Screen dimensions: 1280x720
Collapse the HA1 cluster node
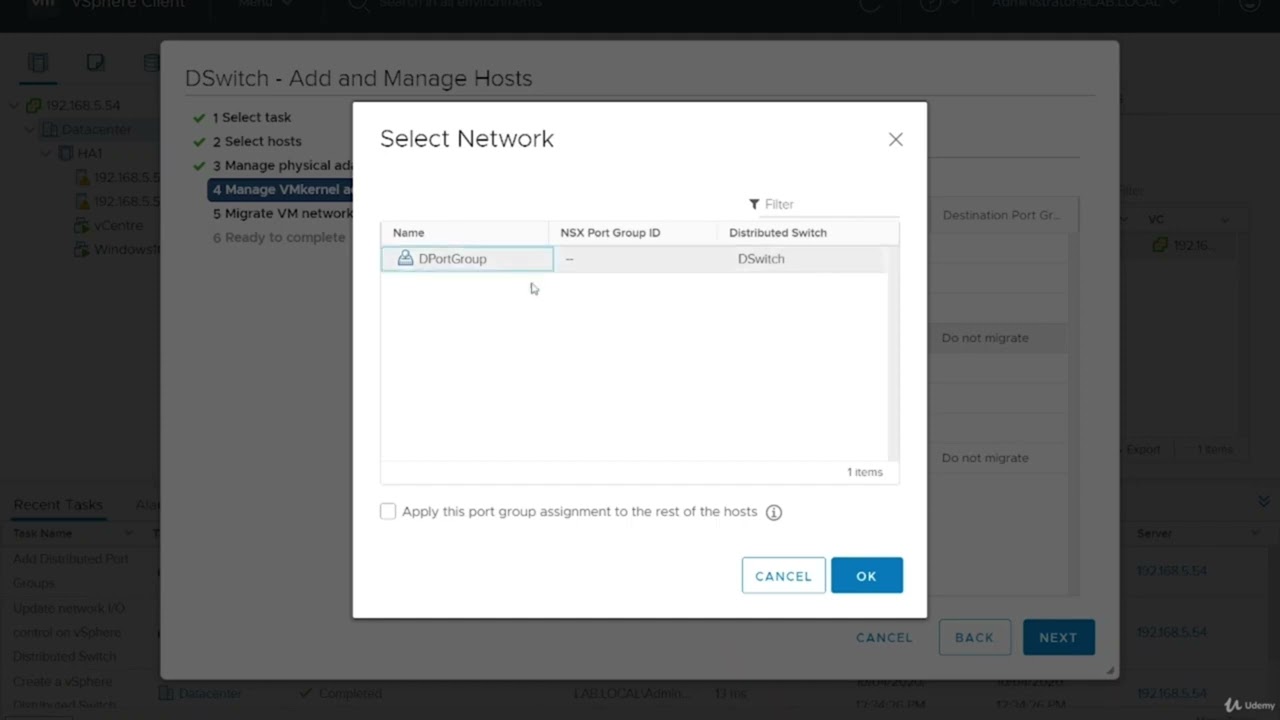coord(47,153)
